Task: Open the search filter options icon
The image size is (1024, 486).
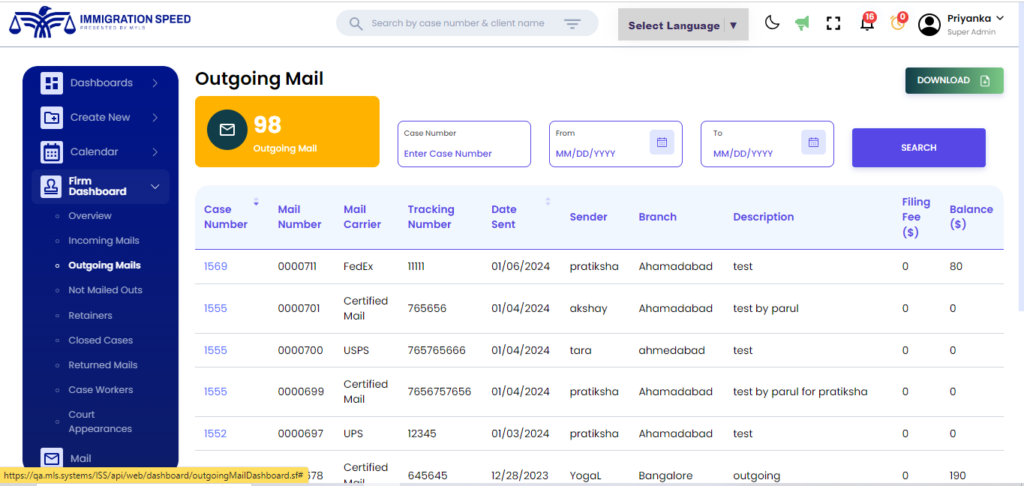Action: pyautogui.click(x=572, y=24)
